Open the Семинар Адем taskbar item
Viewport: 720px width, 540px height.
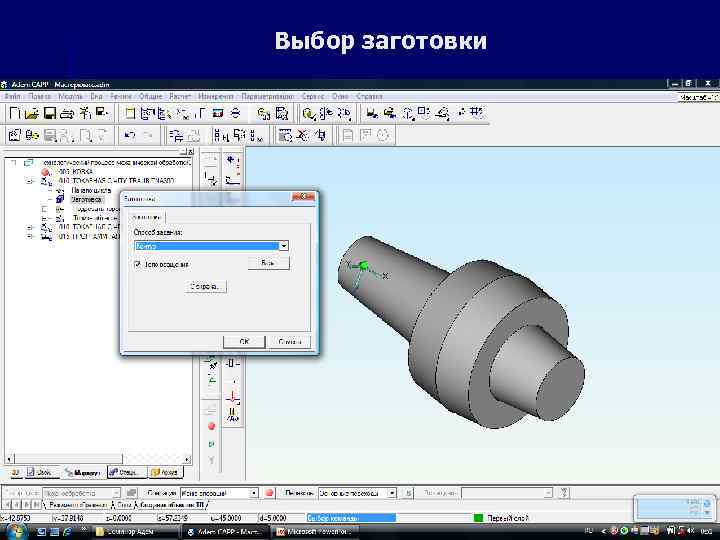(x=135, y=532)
